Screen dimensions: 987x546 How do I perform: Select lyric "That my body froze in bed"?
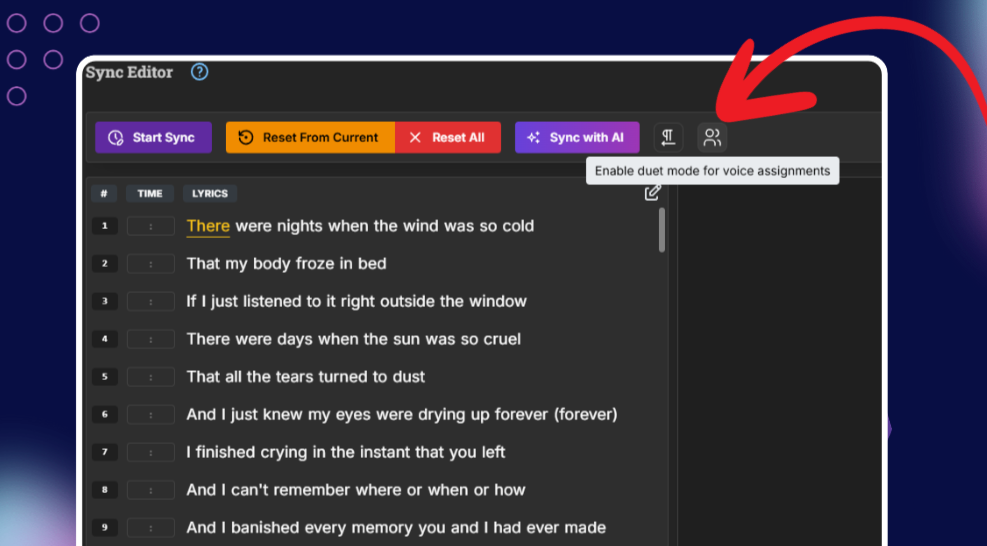[x=286, y=263]
